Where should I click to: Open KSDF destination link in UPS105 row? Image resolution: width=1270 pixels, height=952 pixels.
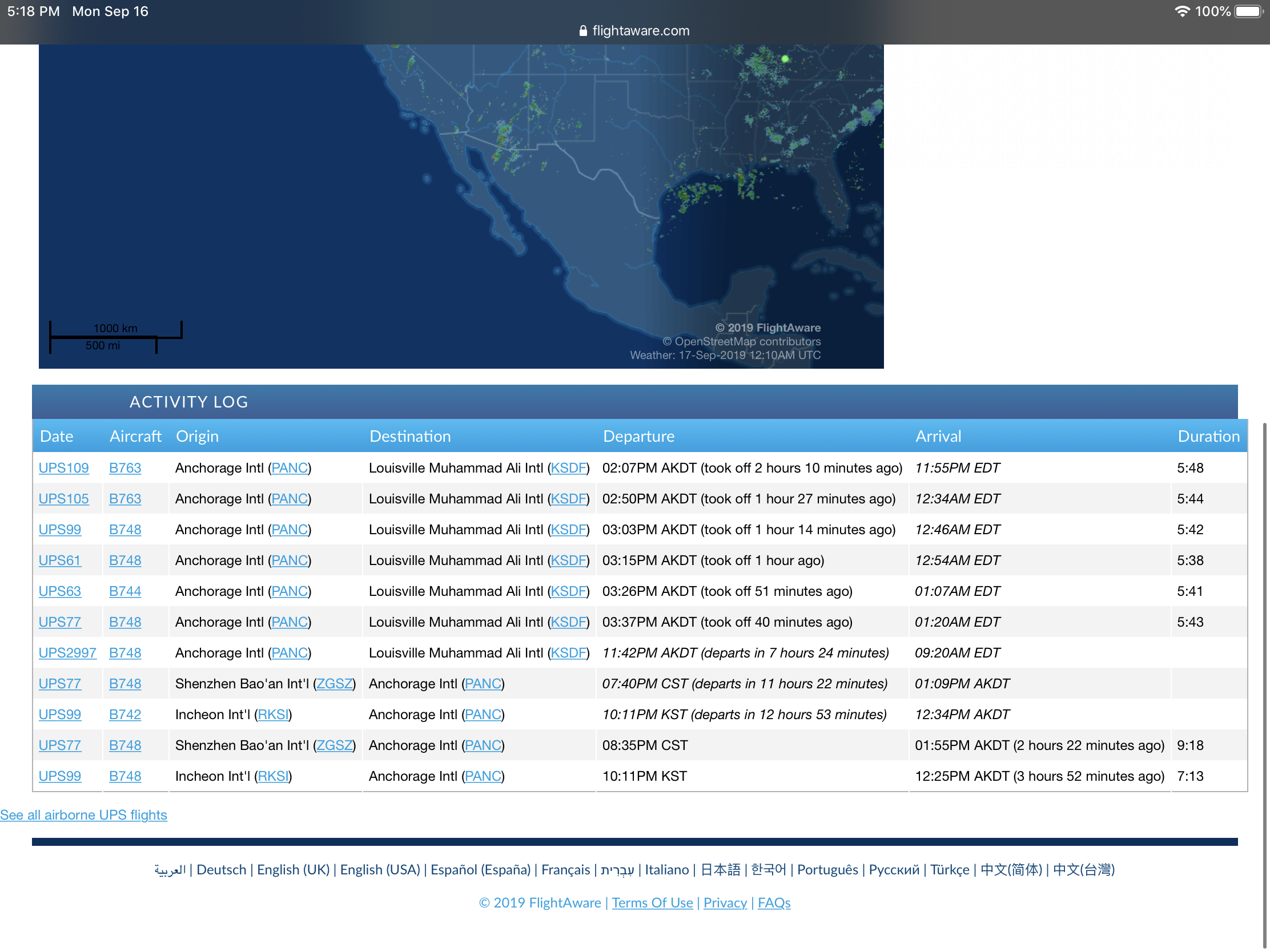(x=568, y=499)
